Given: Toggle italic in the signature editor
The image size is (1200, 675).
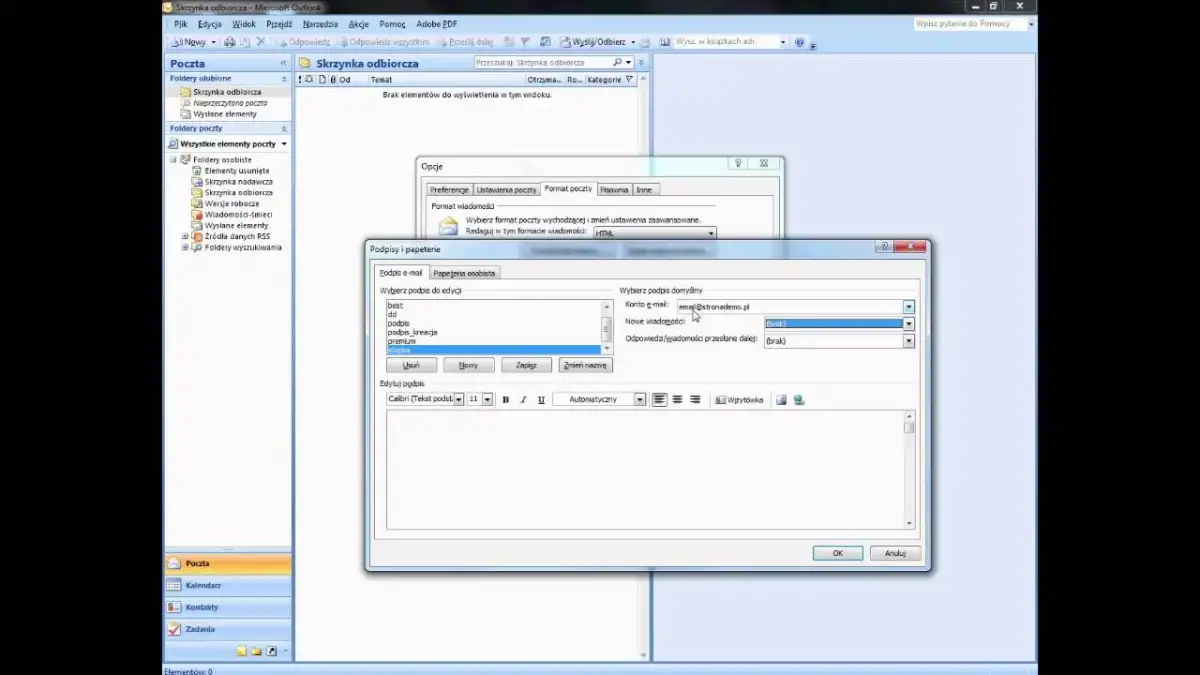Looking at the screenshot, I should click(x=523, y=400).
